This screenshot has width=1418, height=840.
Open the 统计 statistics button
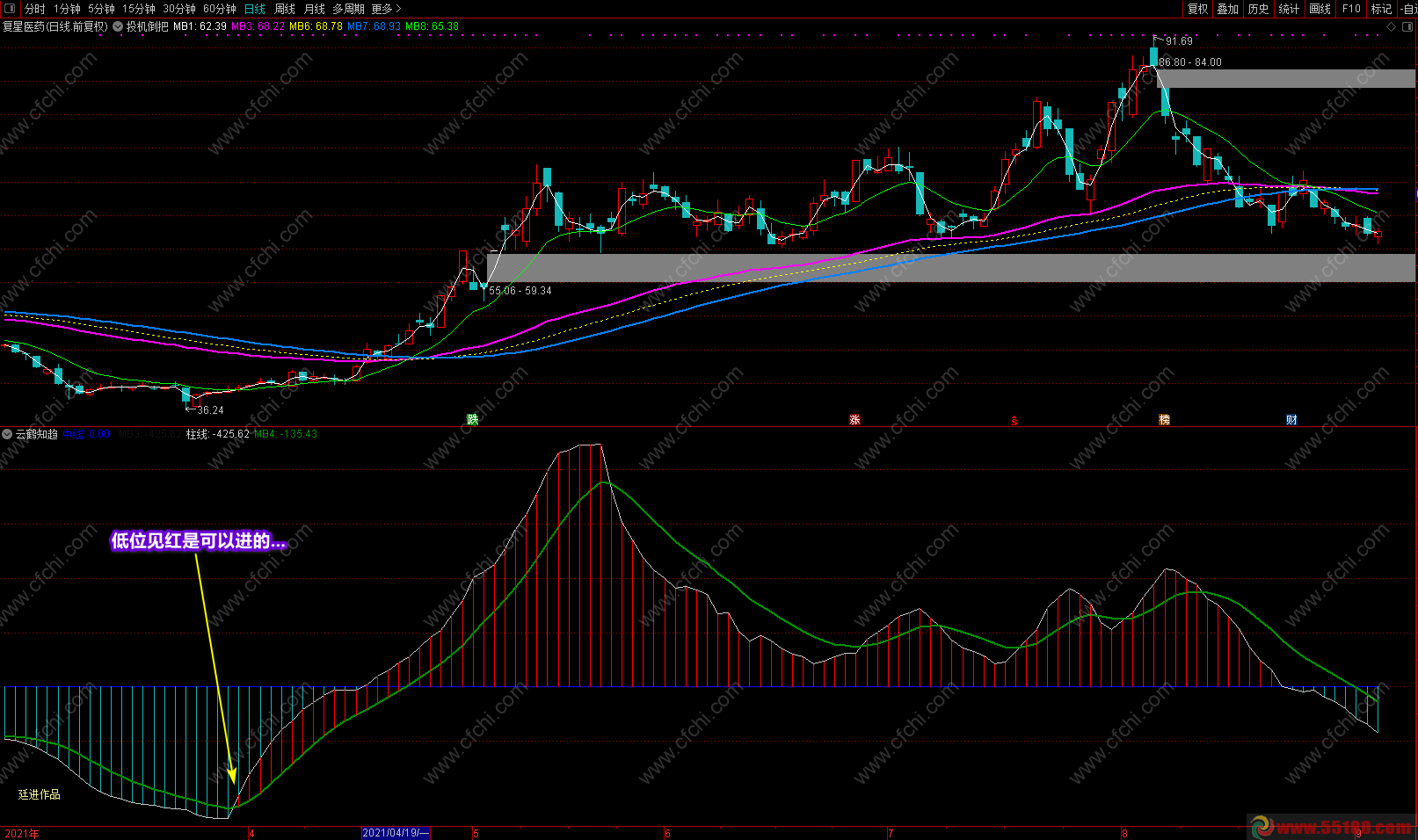pos(1289,9)
